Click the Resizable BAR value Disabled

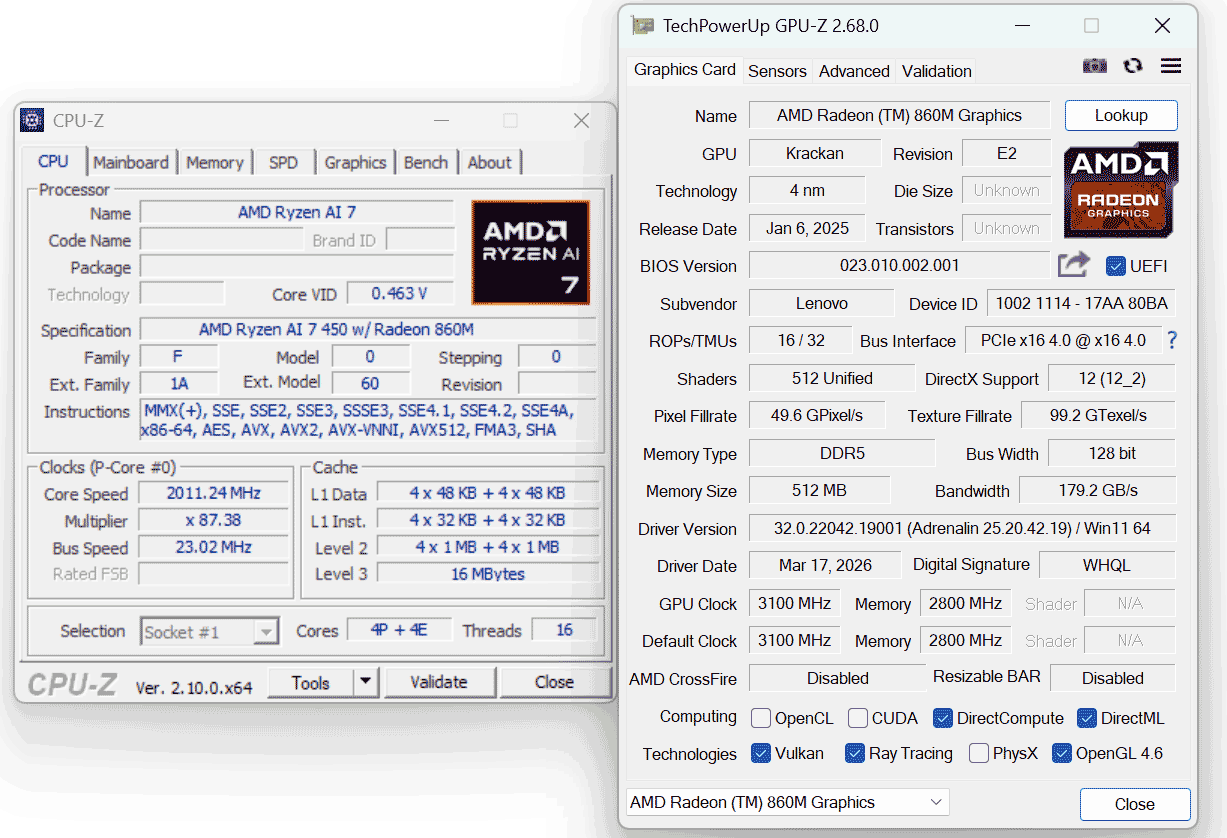click(x=1113, y=678)
